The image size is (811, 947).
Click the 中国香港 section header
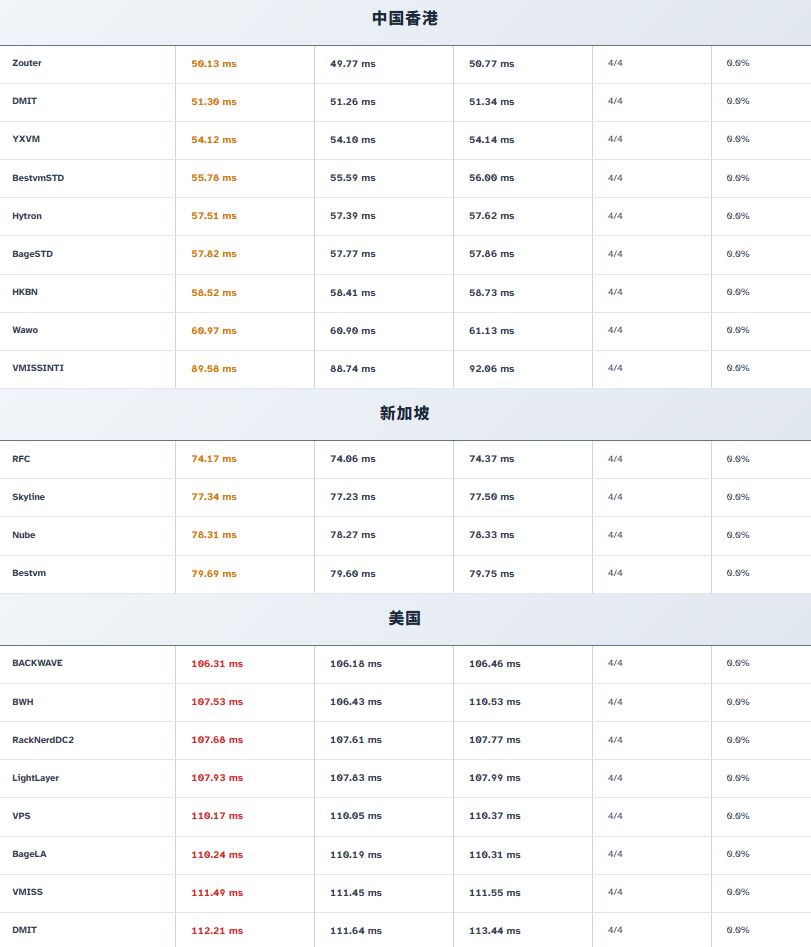pyautogui.click(x=405, y=19)
